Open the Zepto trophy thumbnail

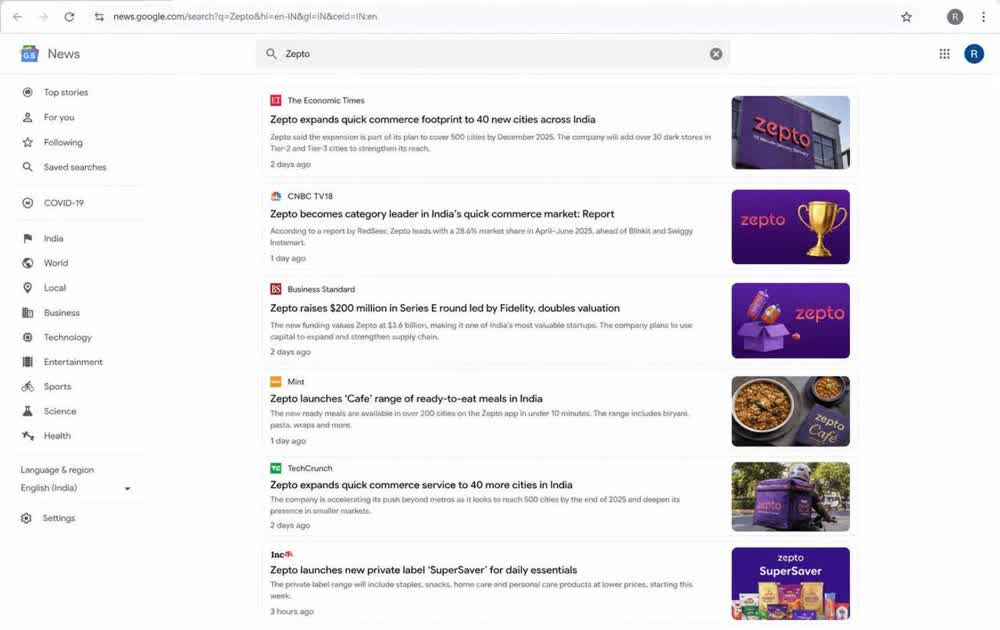790,226
